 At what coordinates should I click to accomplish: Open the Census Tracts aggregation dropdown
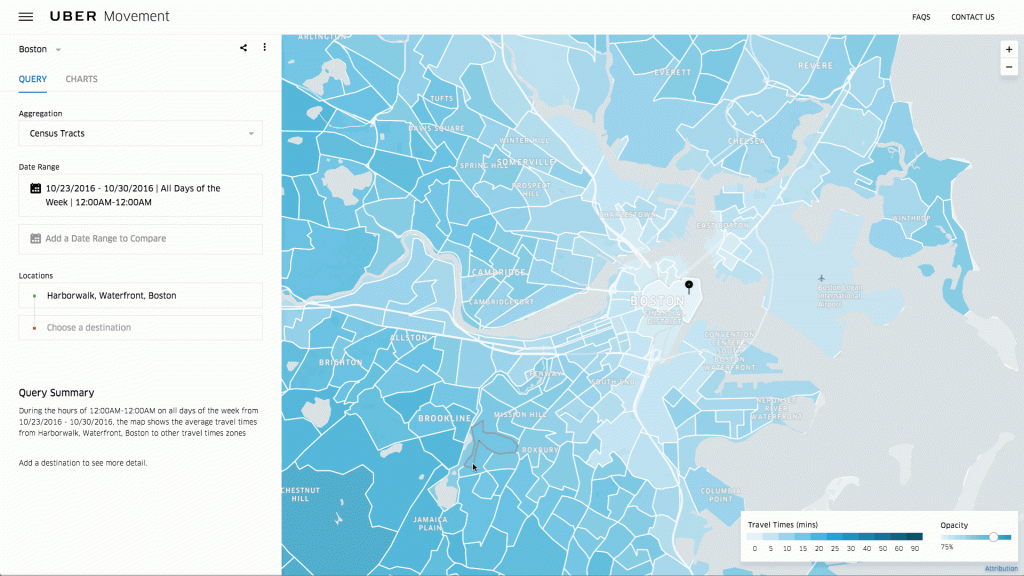139,133
